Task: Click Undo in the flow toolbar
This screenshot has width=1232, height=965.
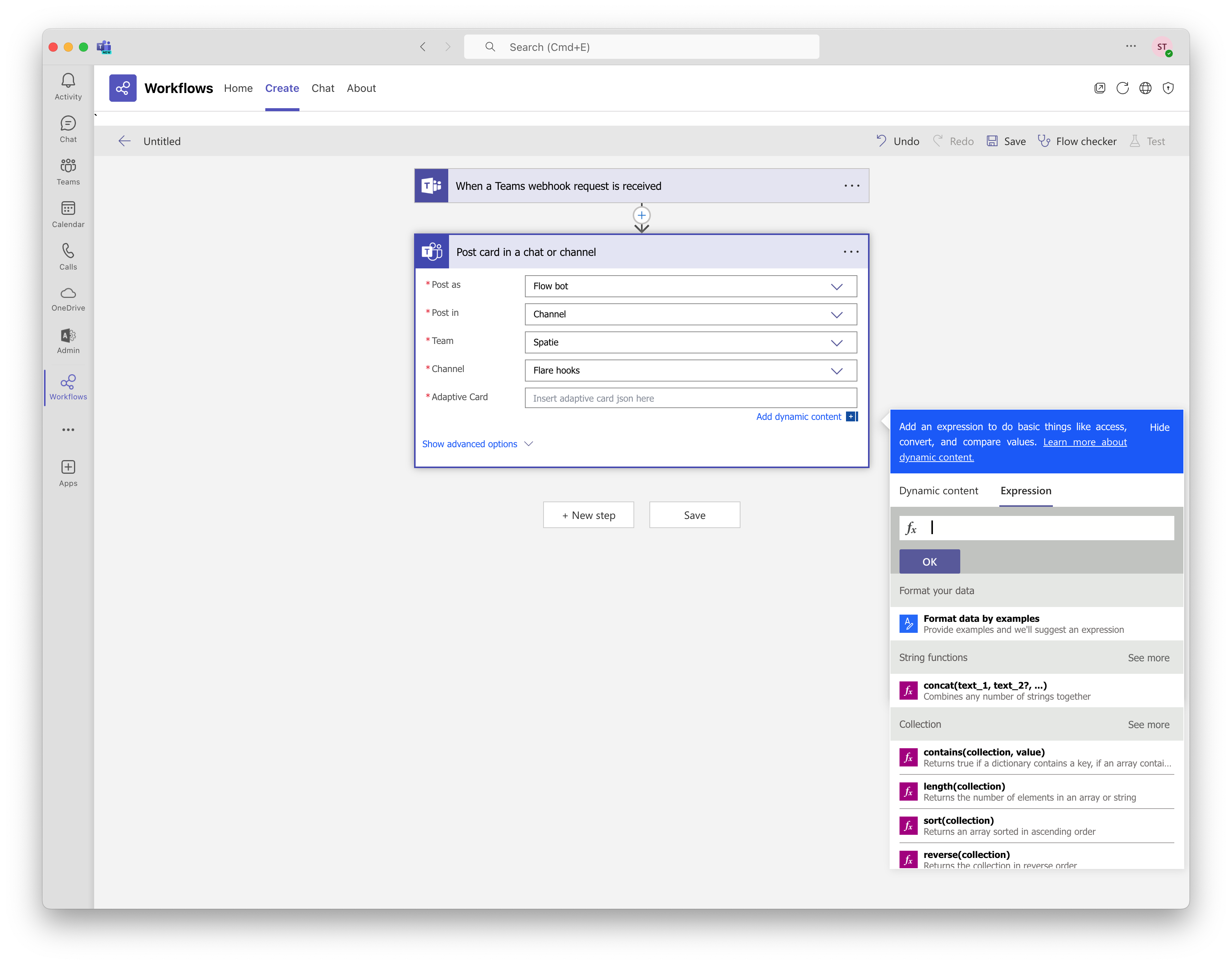Action: coord(897,141)
